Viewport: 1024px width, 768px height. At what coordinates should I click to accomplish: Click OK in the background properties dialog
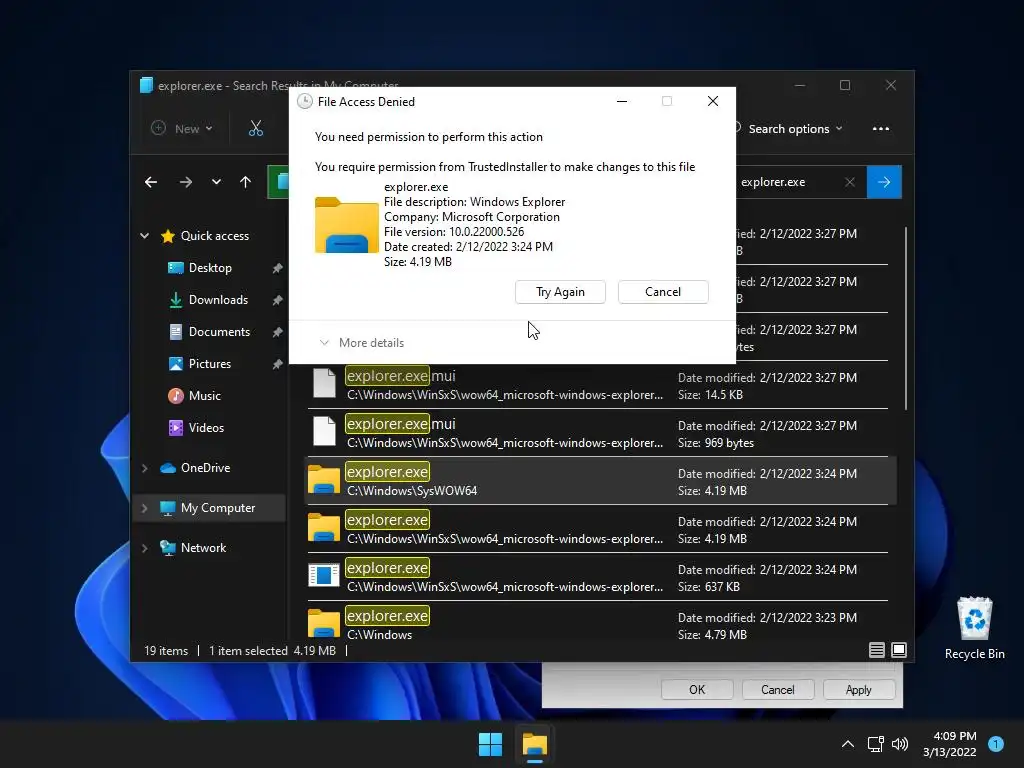tap(697, 690)
